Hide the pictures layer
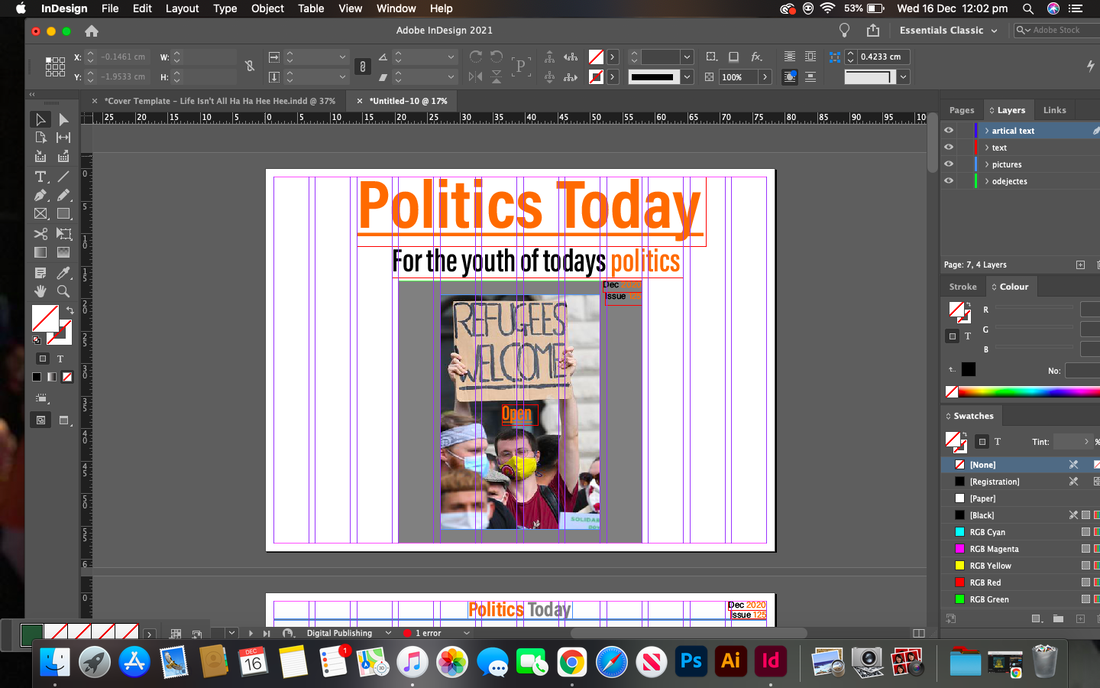This screenshot has height=688, width=1100. (948, 164)
